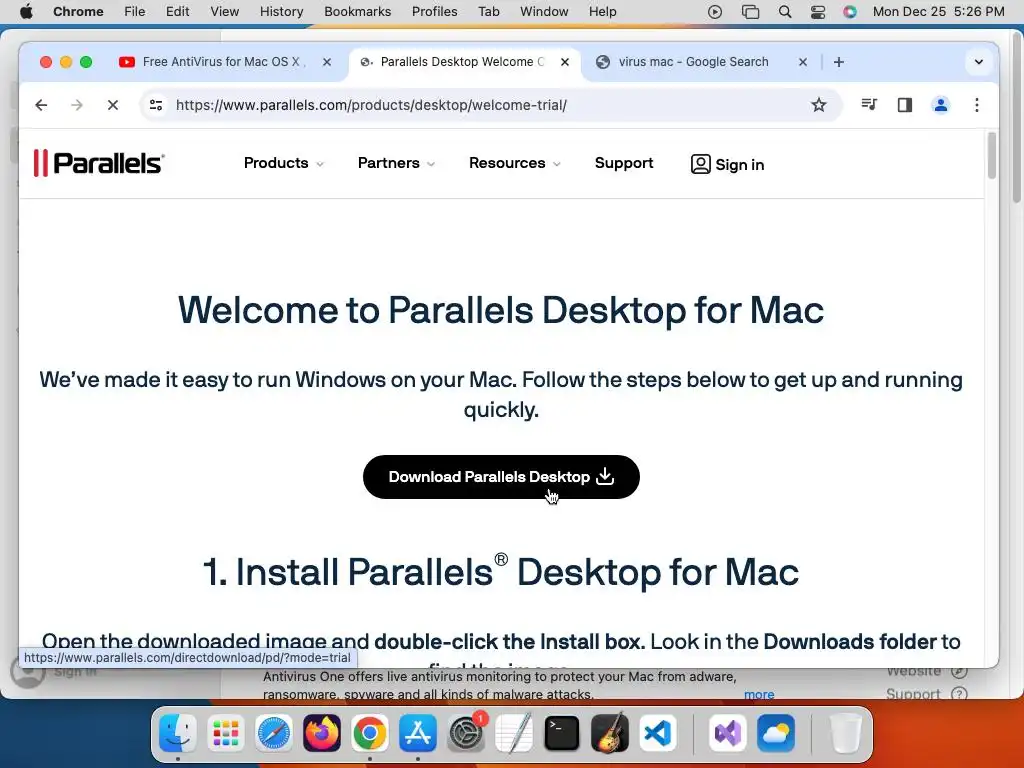Image resolution: width=1024 pixels, height=768 pixels.
Task: Click the Parallels logo
Action: click(x=99, y=163)
